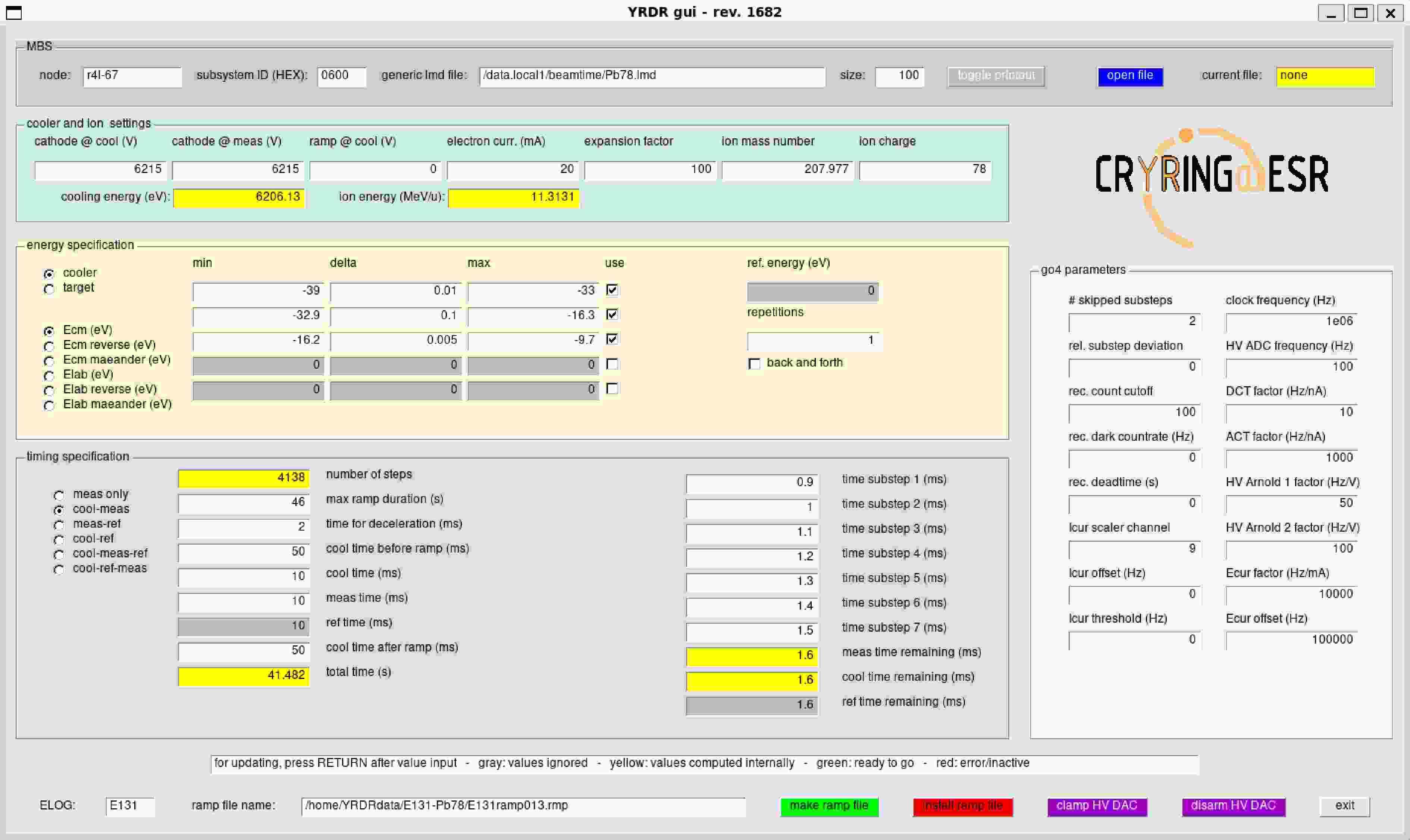
Task: Uncheck use box for -16.2 energy row
Action: click(612, 339)
